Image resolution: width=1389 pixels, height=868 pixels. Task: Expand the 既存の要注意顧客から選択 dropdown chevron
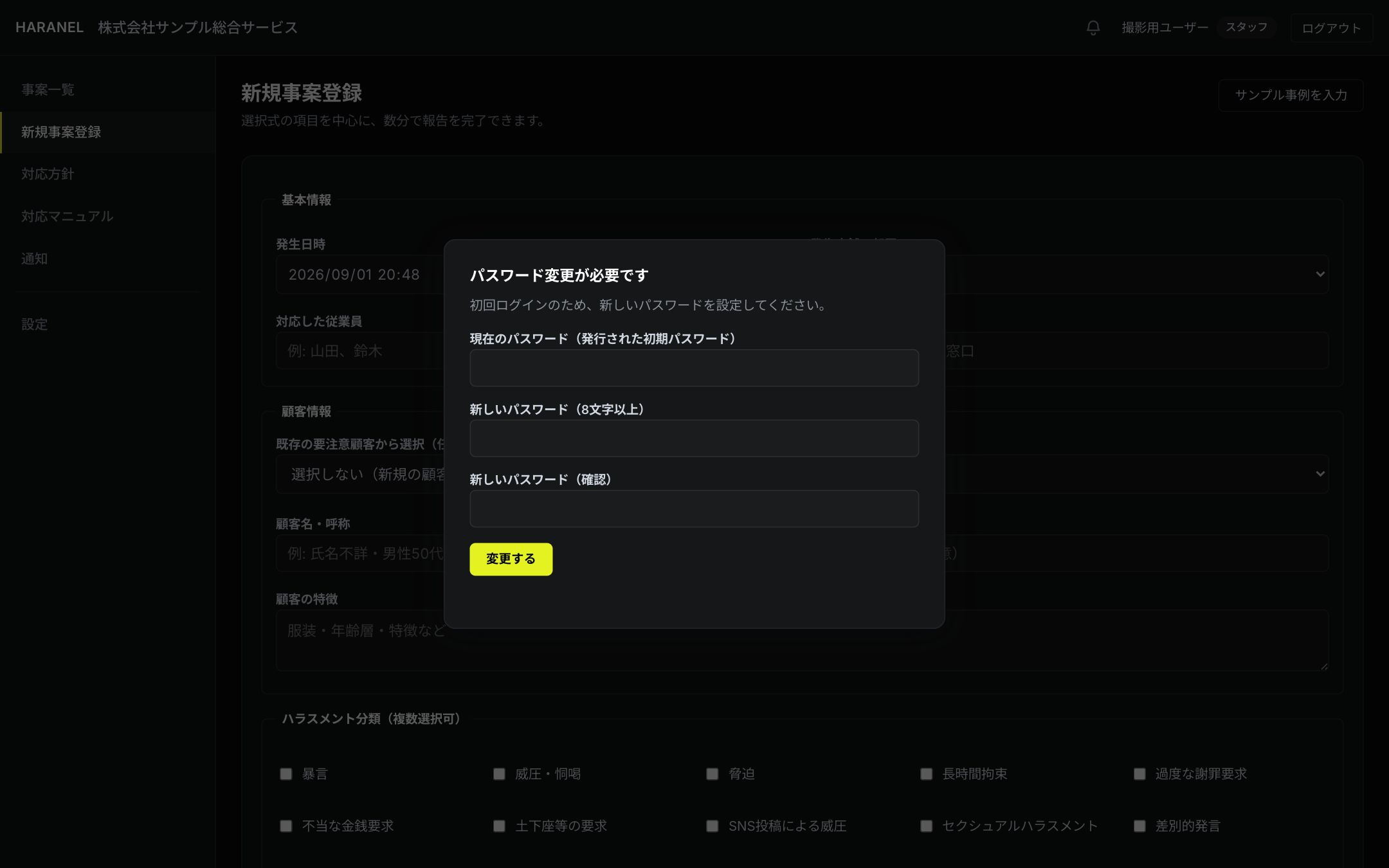point(1320,474)
